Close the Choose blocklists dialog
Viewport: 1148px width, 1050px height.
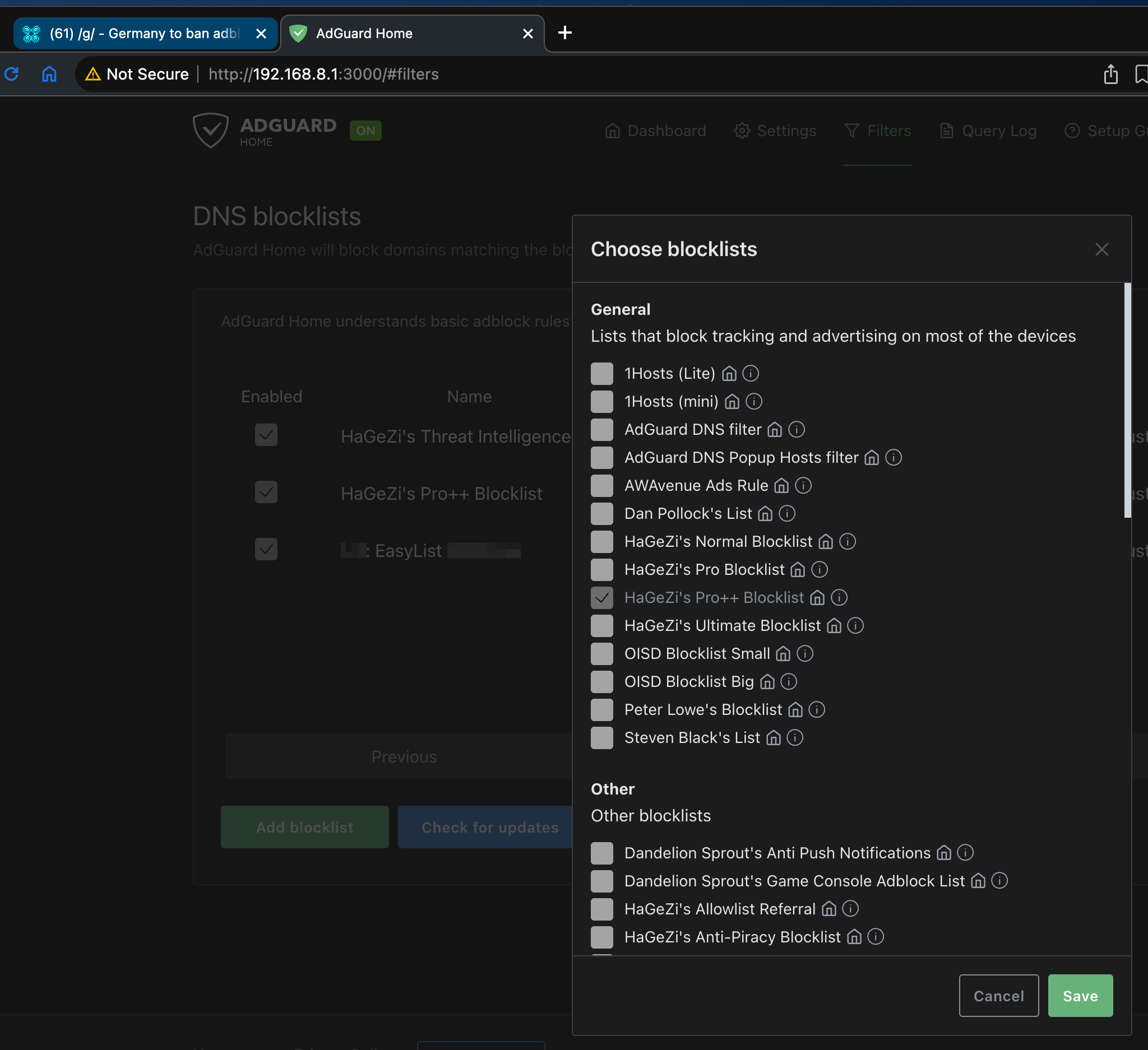coord(1101,249)
